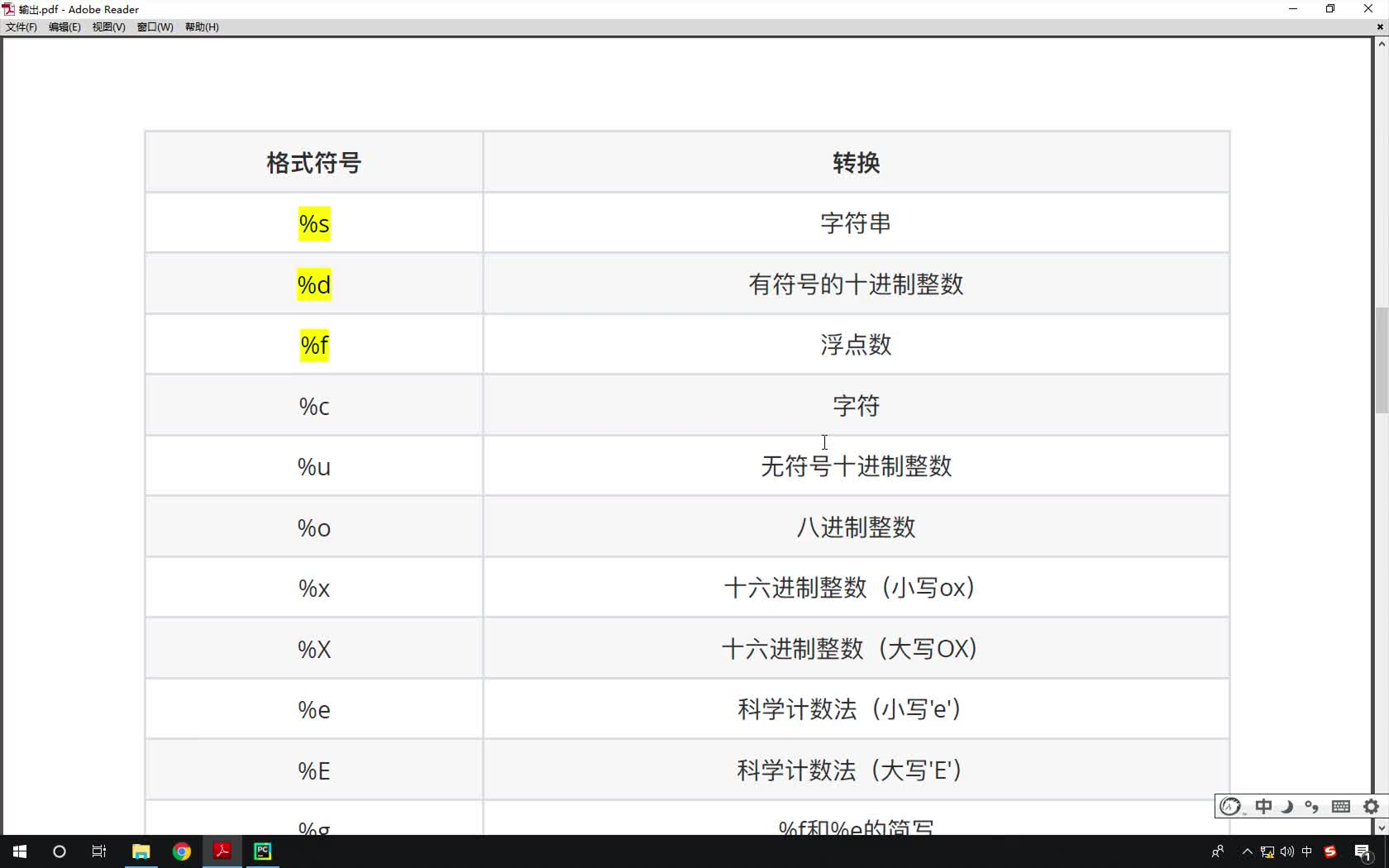
Task: Open the soft keyboard from IME toolbar
Action: pyautogui.click(x=1341, y=806)
